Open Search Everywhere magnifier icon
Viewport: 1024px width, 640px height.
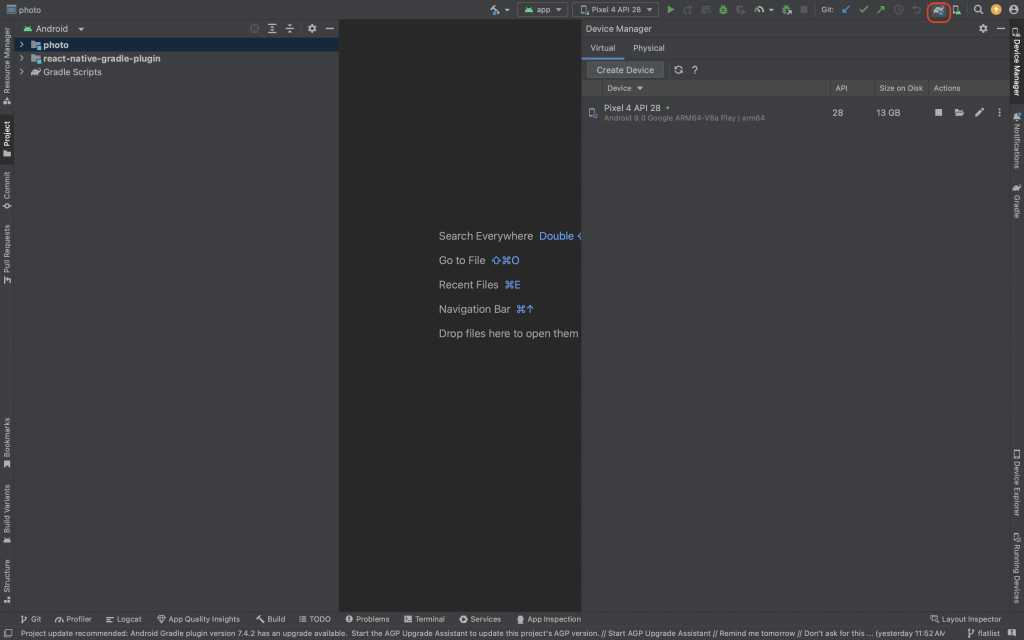click(978, 10)
